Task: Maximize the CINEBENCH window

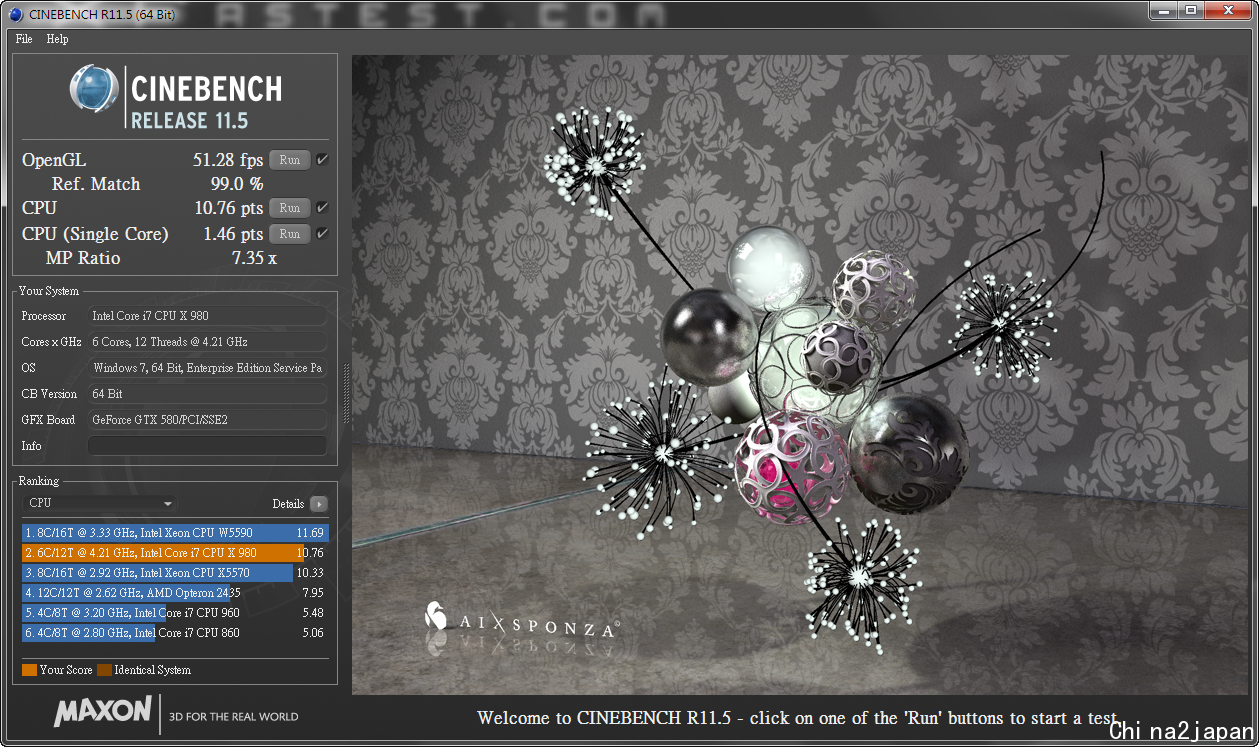Action: (1190, 10)
